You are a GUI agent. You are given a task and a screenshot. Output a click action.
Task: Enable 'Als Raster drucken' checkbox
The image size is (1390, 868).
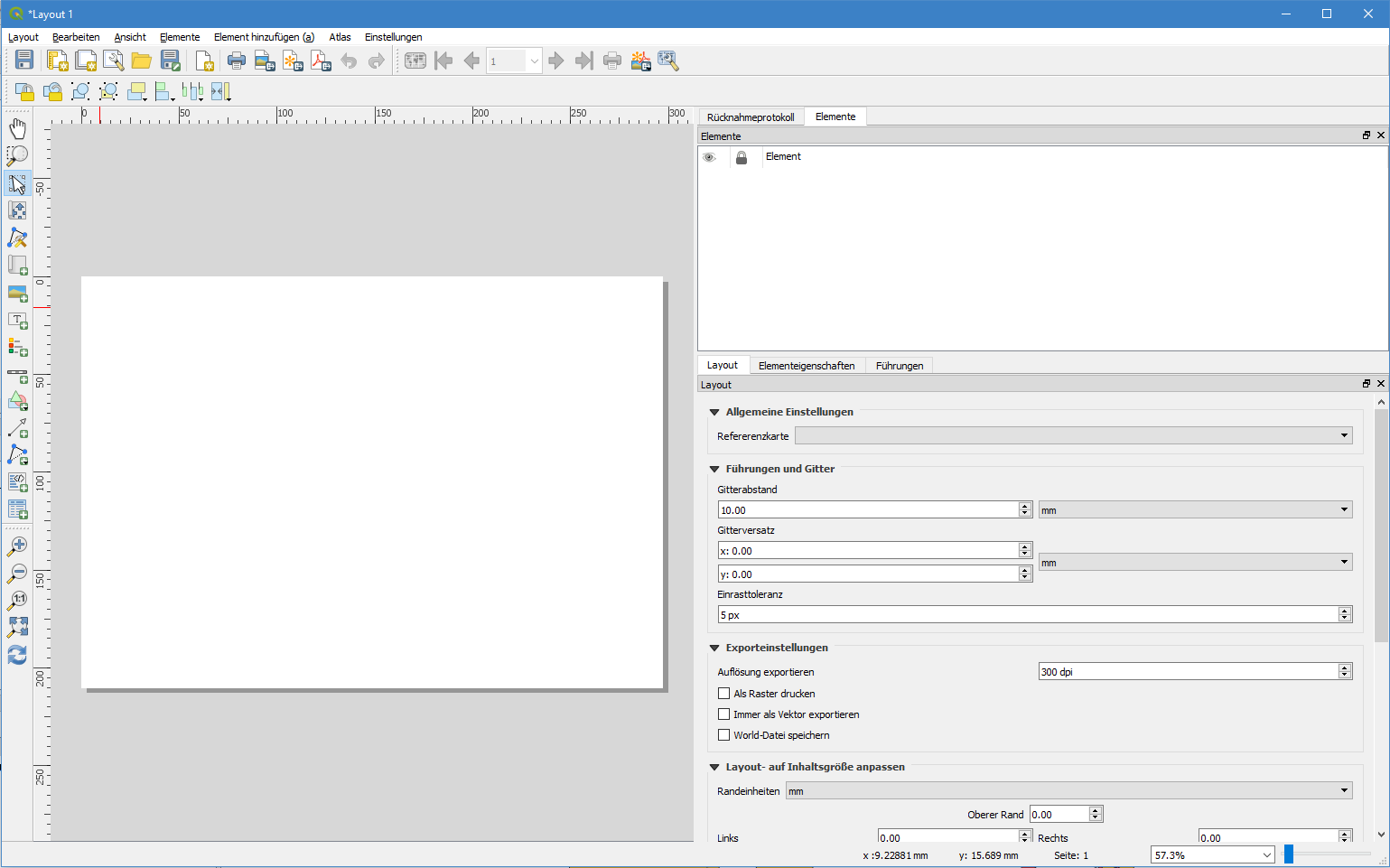[x=723, y=694]
